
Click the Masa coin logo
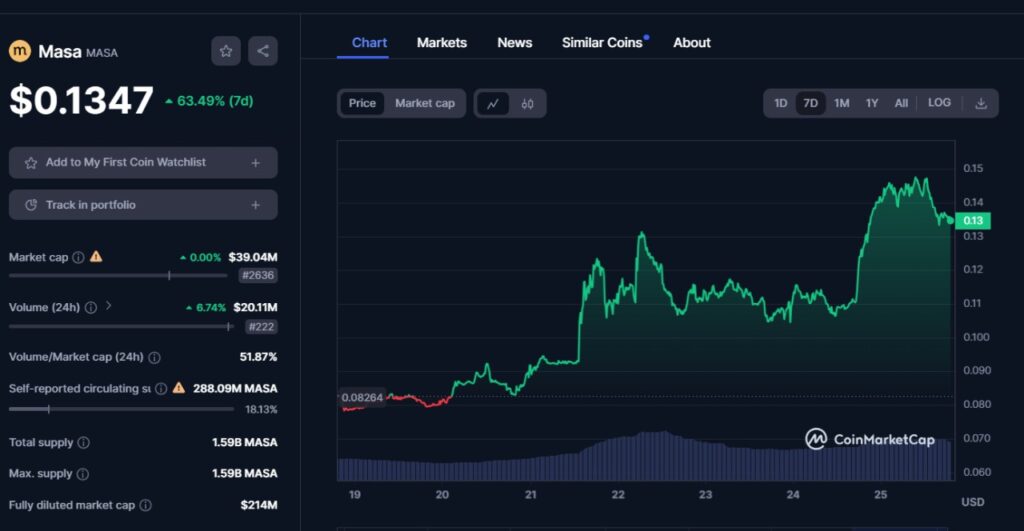click(x=20, y=51)
